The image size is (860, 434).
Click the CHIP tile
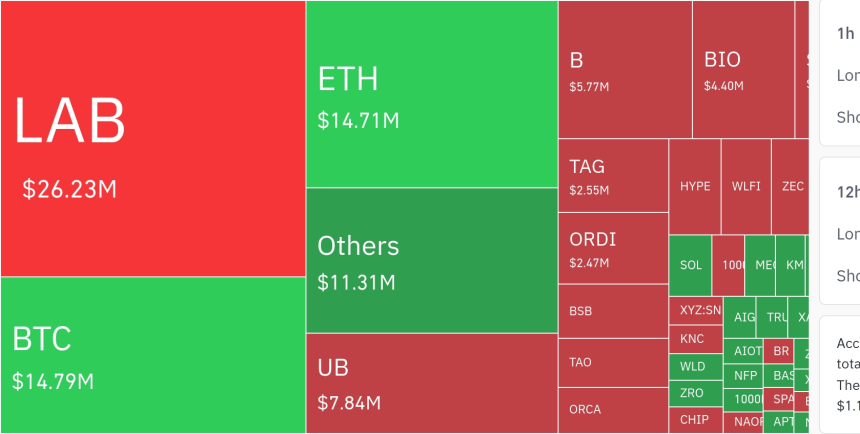click(x=696, y=420)
